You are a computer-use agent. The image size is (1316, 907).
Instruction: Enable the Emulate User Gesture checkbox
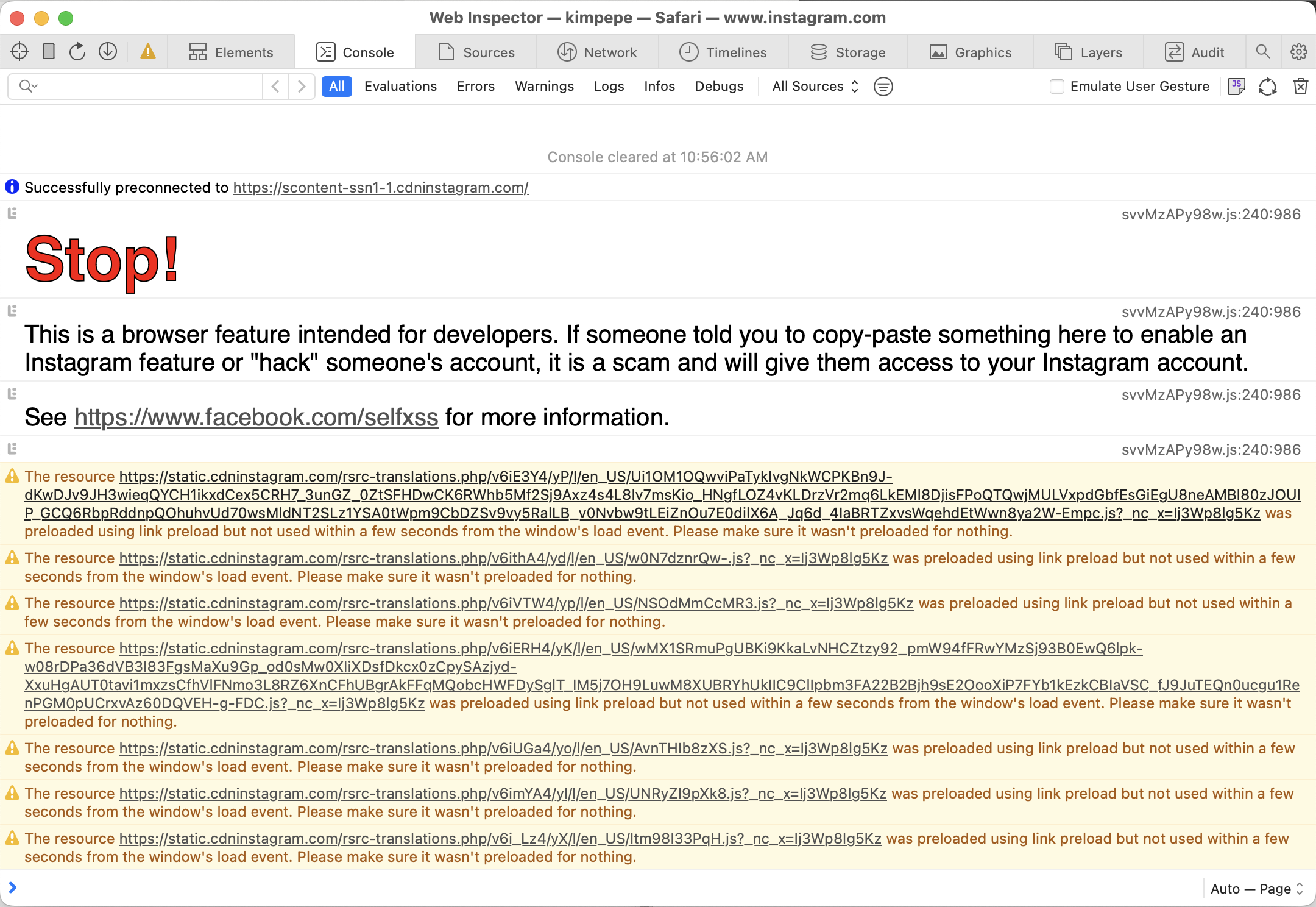(1057, 87)
